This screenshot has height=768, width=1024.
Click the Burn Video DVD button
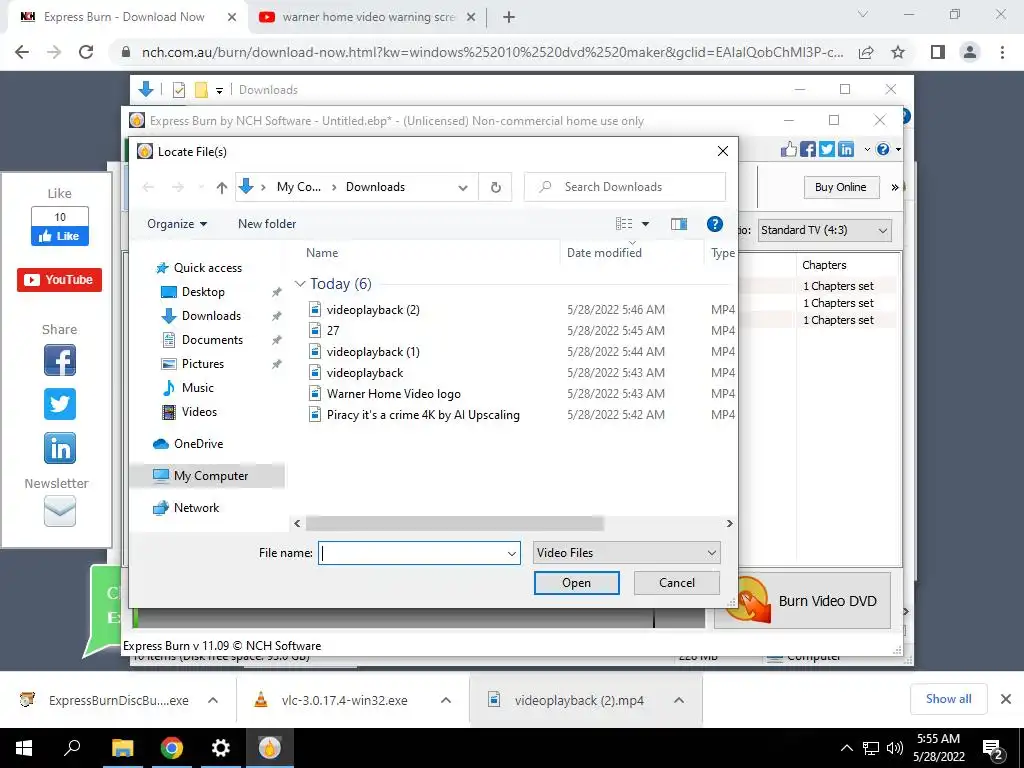(x=803, y=601)
